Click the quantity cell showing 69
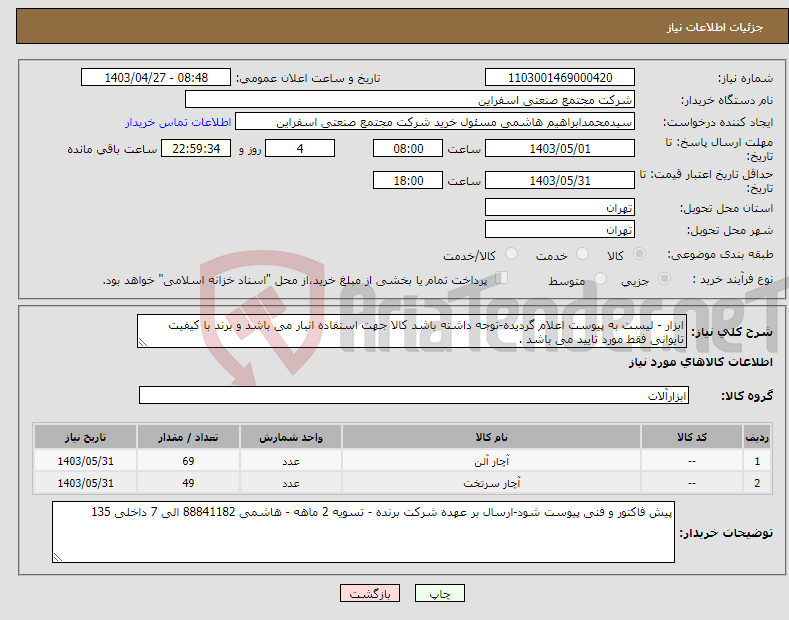Viewport: 789px width, 620px height. coord(188,461)
